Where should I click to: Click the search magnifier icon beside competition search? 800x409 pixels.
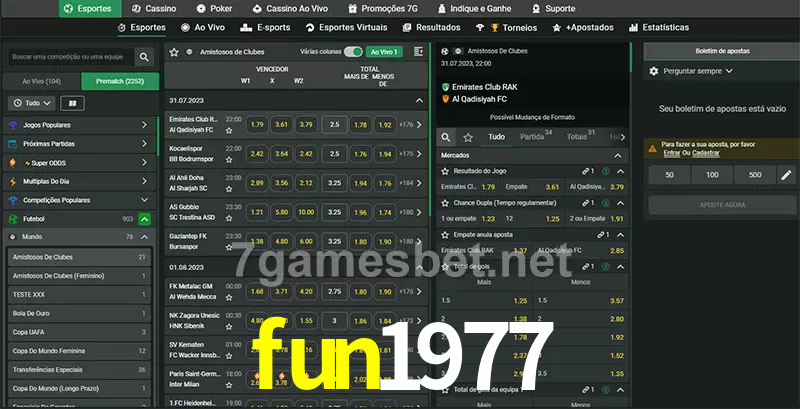[145, 58]
